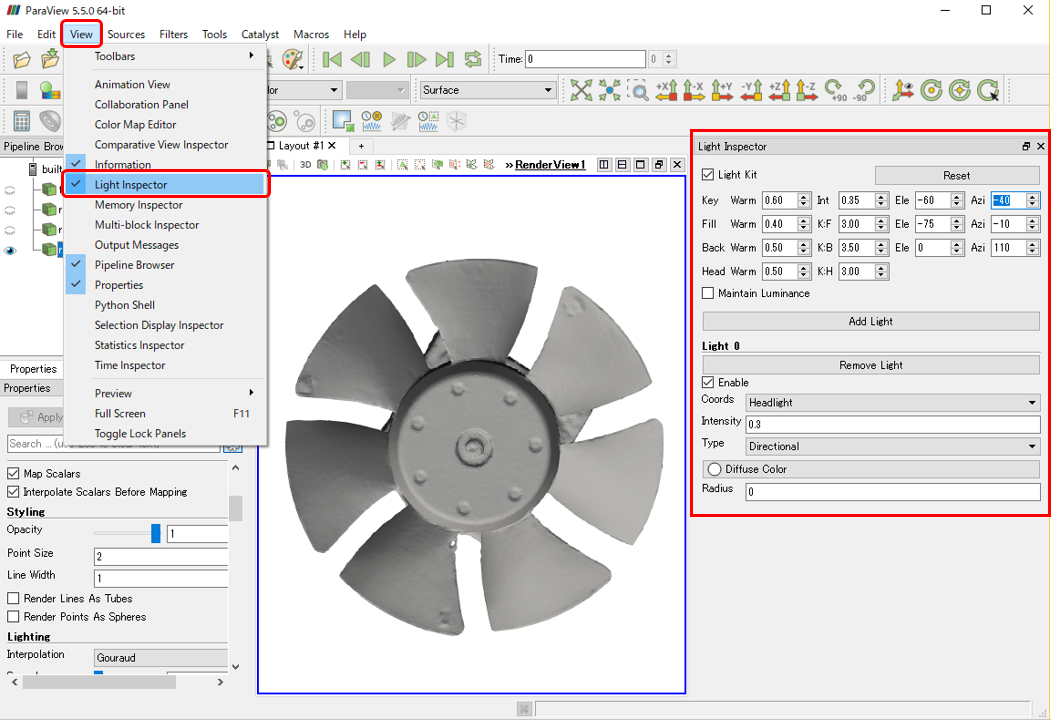Expand the Surface representation dropdown
Viewport: 1051px width, 720px height.
point(488,90)
